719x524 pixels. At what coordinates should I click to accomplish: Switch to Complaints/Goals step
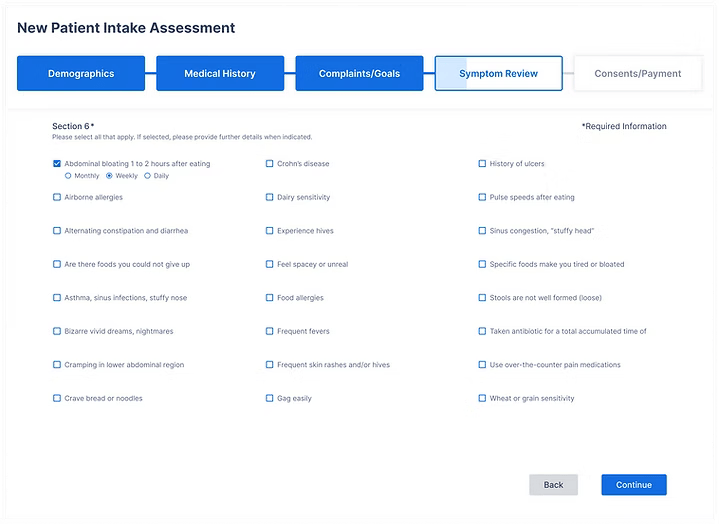359,74
